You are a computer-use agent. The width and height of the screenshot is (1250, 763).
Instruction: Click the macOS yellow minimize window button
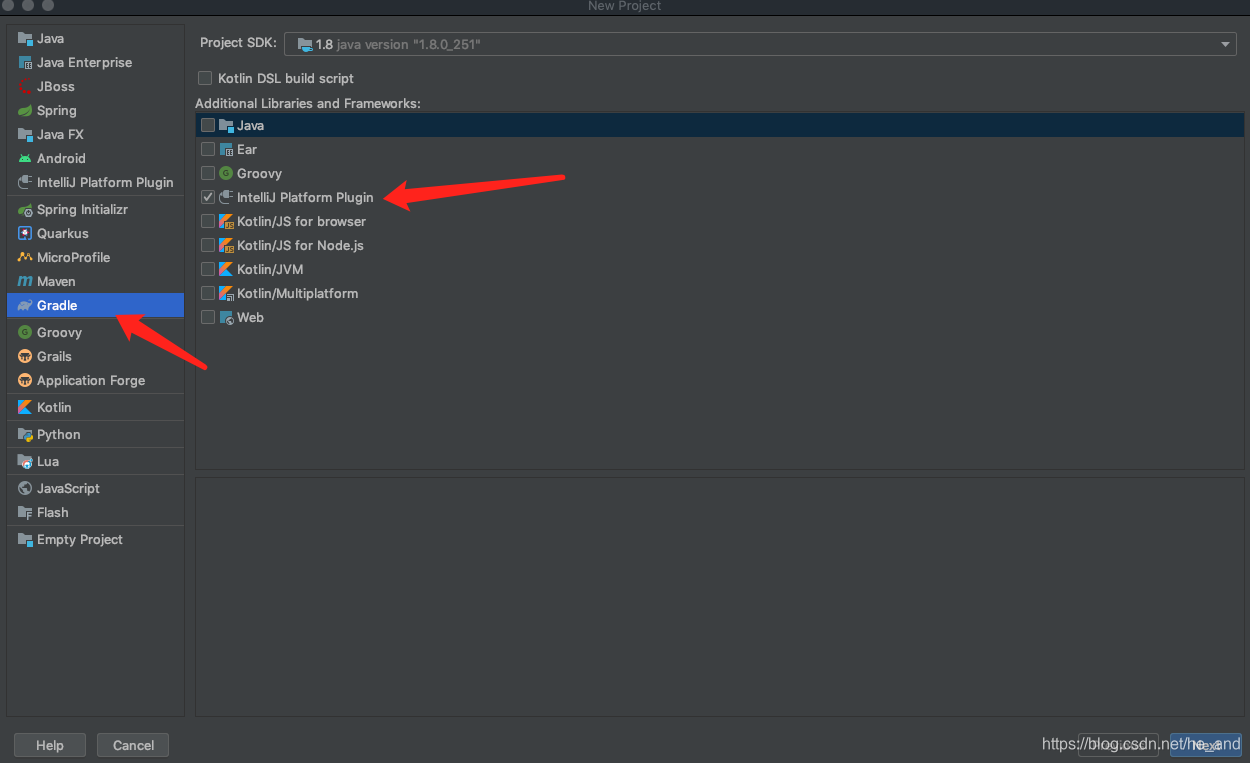pyautogui.click(x=29, y=5)
